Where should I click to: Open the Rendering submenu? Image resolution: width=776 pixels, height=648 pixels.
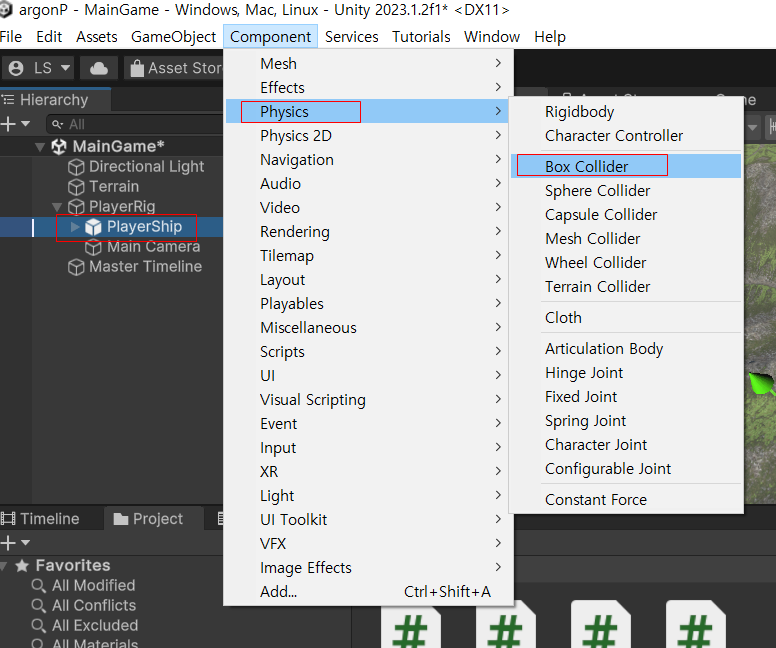pos(368,231)
